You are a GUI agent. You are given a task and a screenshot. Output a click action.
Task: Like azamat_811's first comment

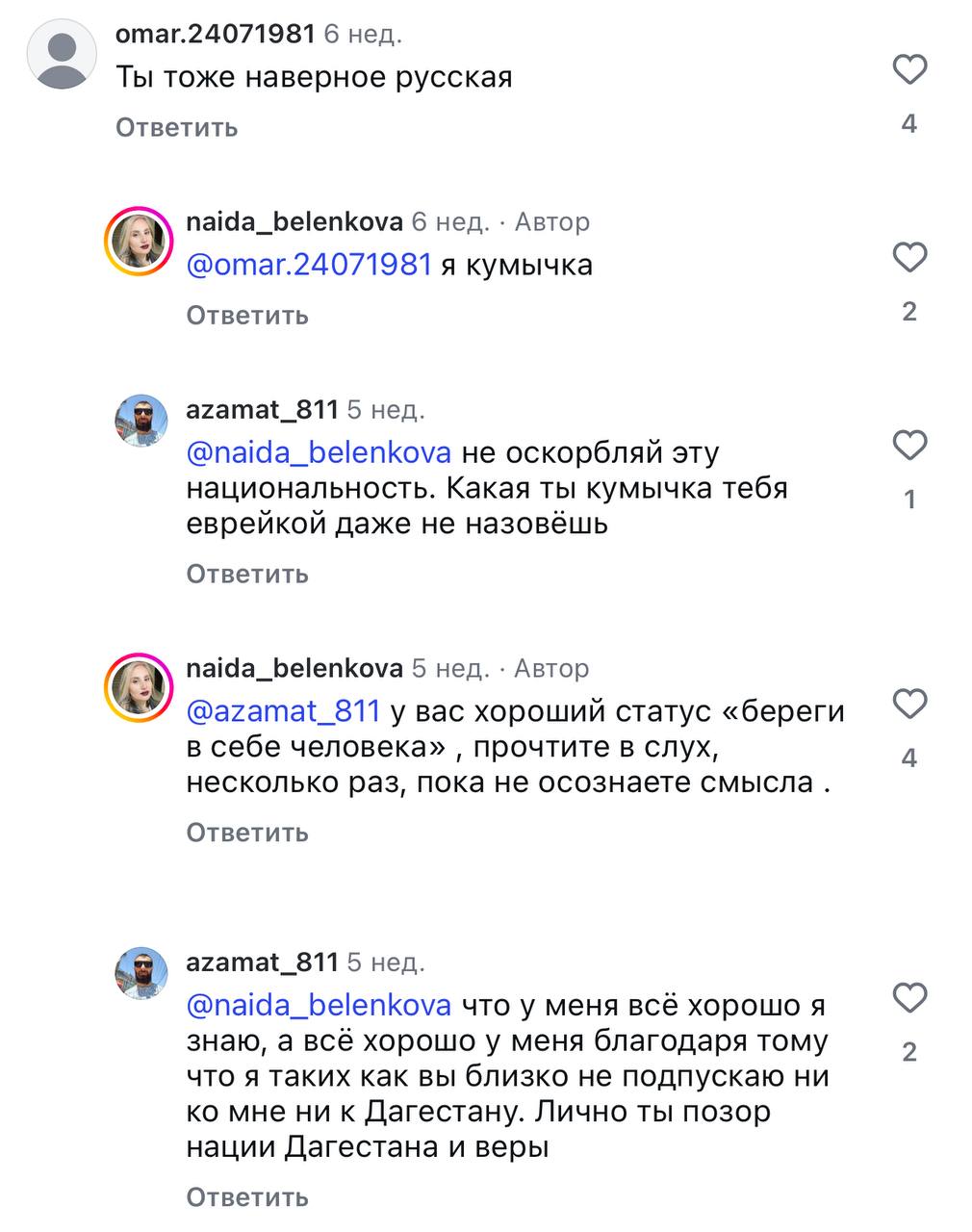908,445
